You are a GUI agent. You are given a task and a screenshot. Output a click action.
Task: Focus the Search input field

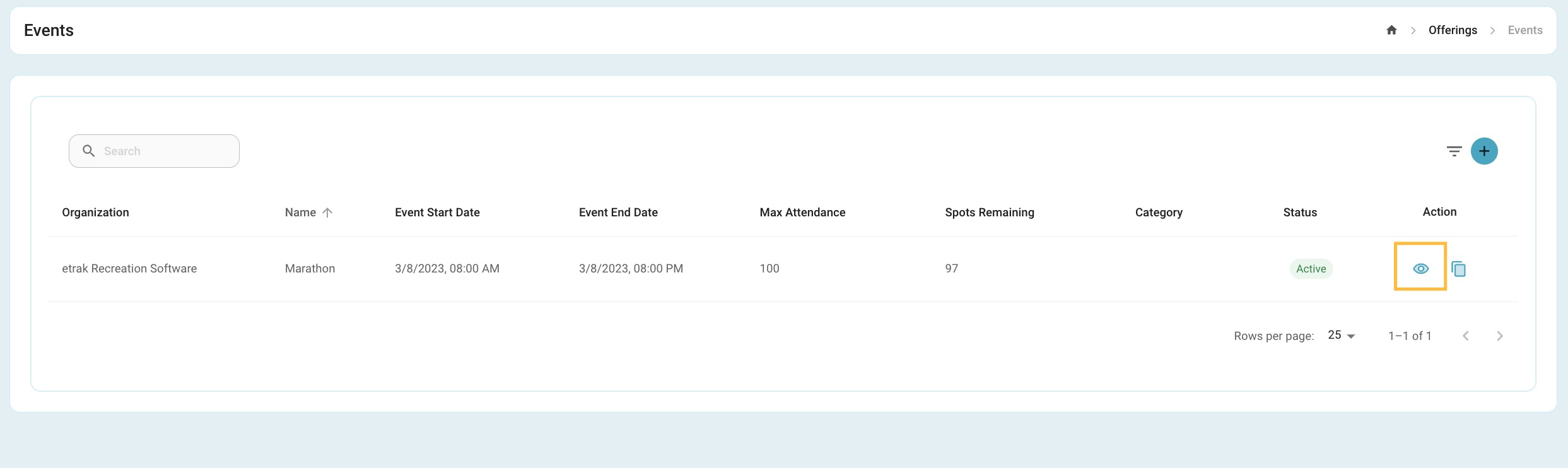tap(154, 151)
